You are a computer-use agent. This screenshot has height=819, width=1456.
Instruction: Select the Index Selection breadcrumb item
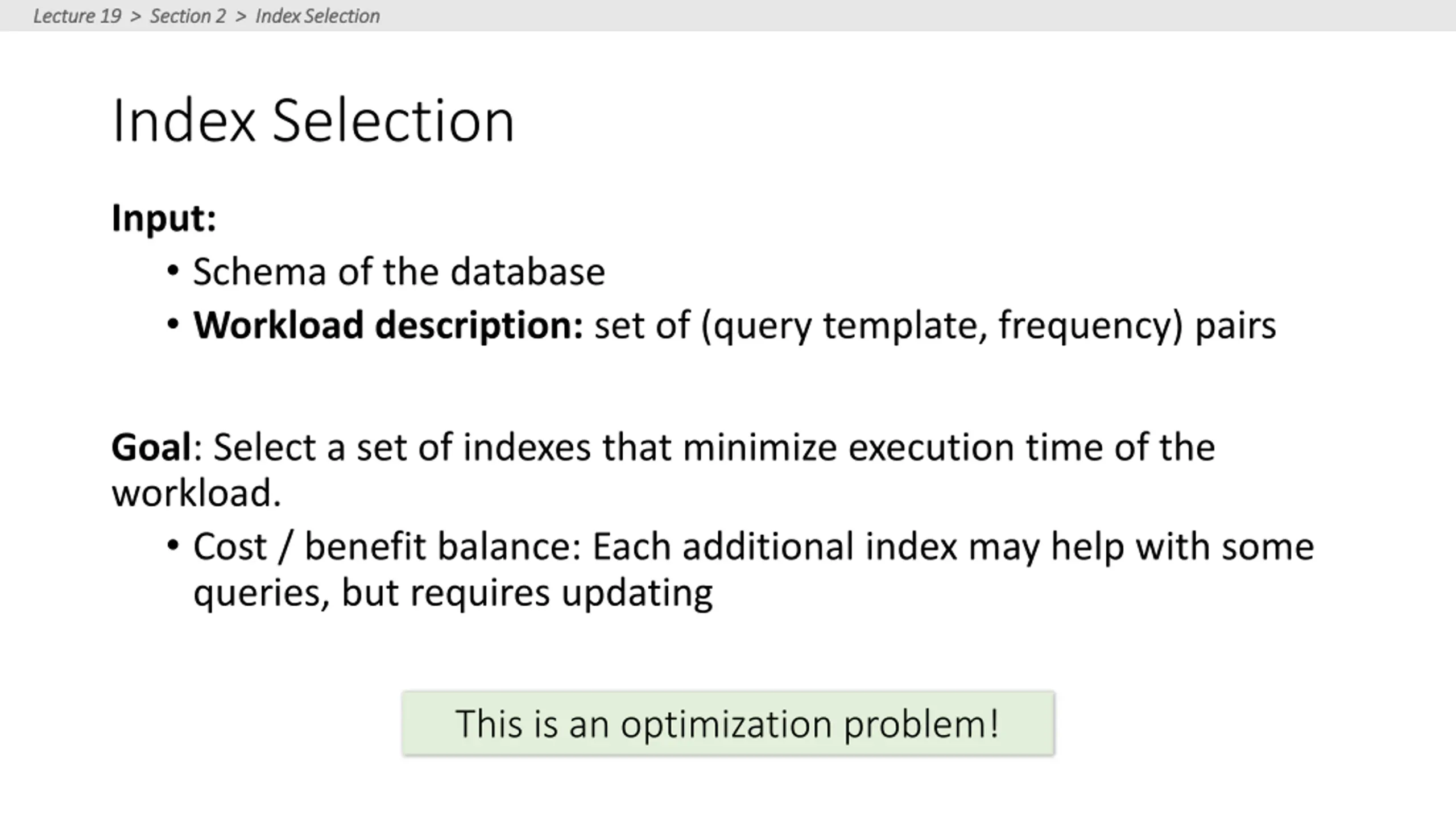click(317, 16)
